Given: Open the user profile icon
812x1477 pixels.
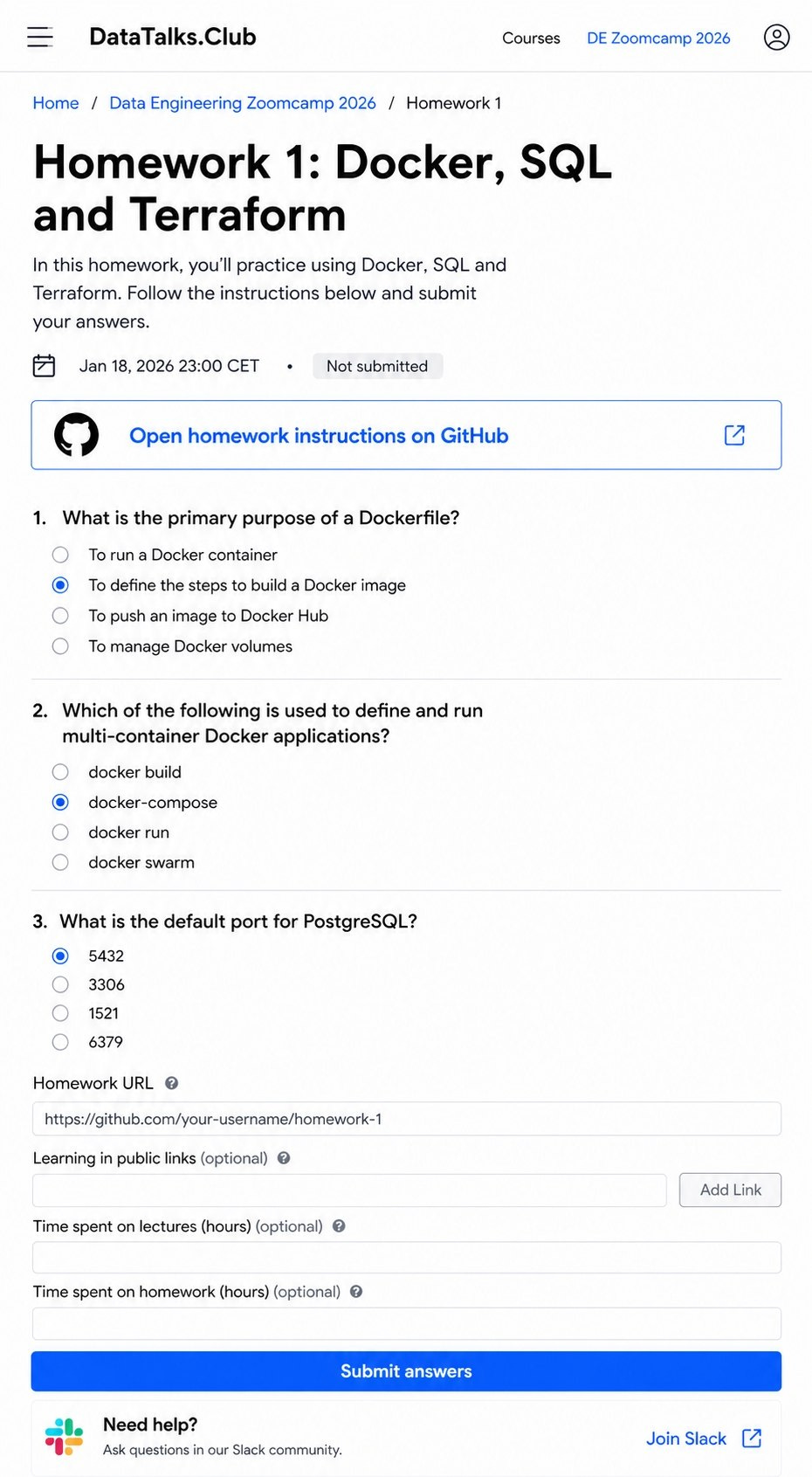Looking at the screenshot, I should click(776, 37).
